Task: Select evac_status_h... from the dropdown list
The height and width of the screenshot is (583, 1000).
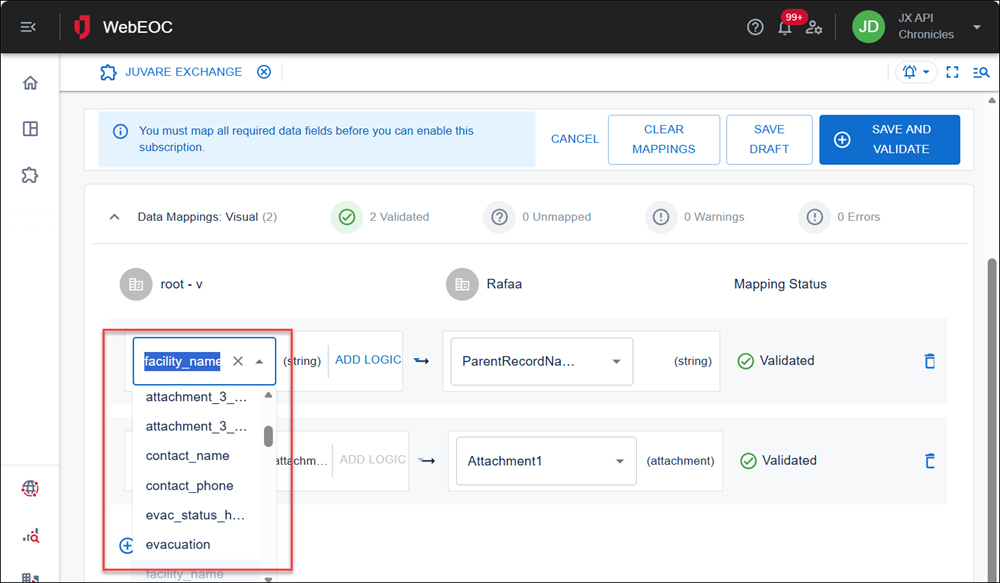Action: [x=196, y=515]
